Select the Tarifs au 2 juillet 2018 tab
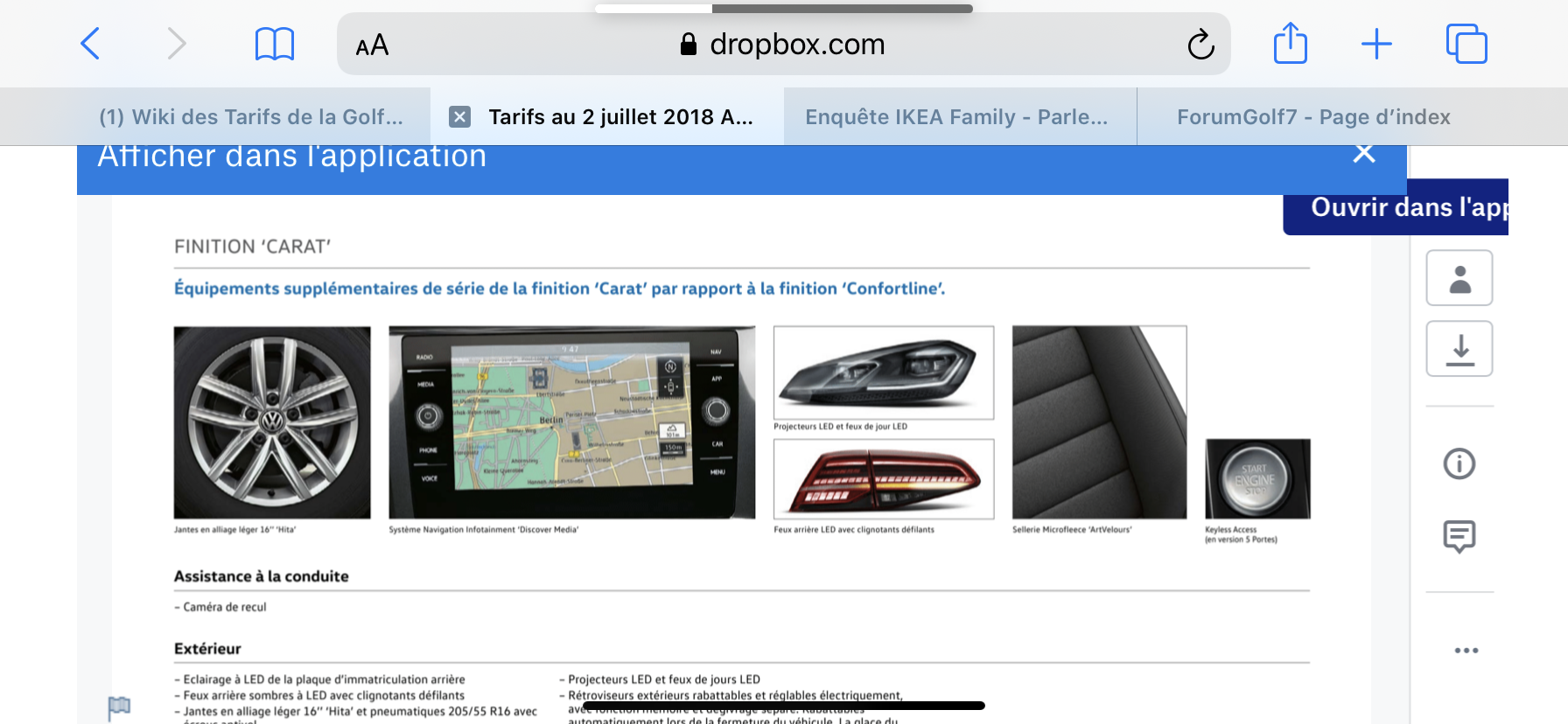The width and height of the screenshot is (1568, 724). [620, 116]
